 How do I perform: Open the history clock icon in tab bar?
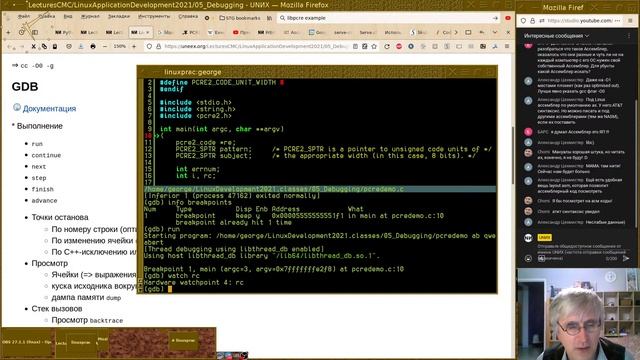coord(21,32)
